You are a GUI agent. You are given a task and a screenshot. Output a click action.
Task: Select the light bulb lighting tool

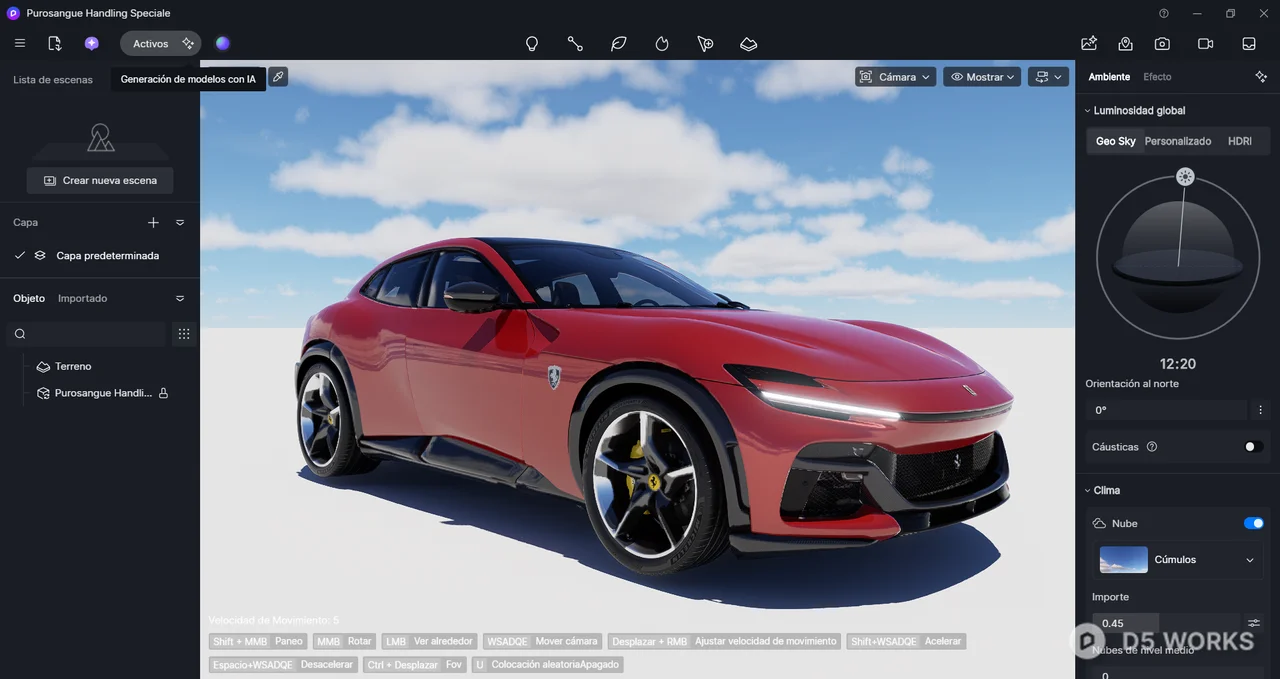click(532, 44)
